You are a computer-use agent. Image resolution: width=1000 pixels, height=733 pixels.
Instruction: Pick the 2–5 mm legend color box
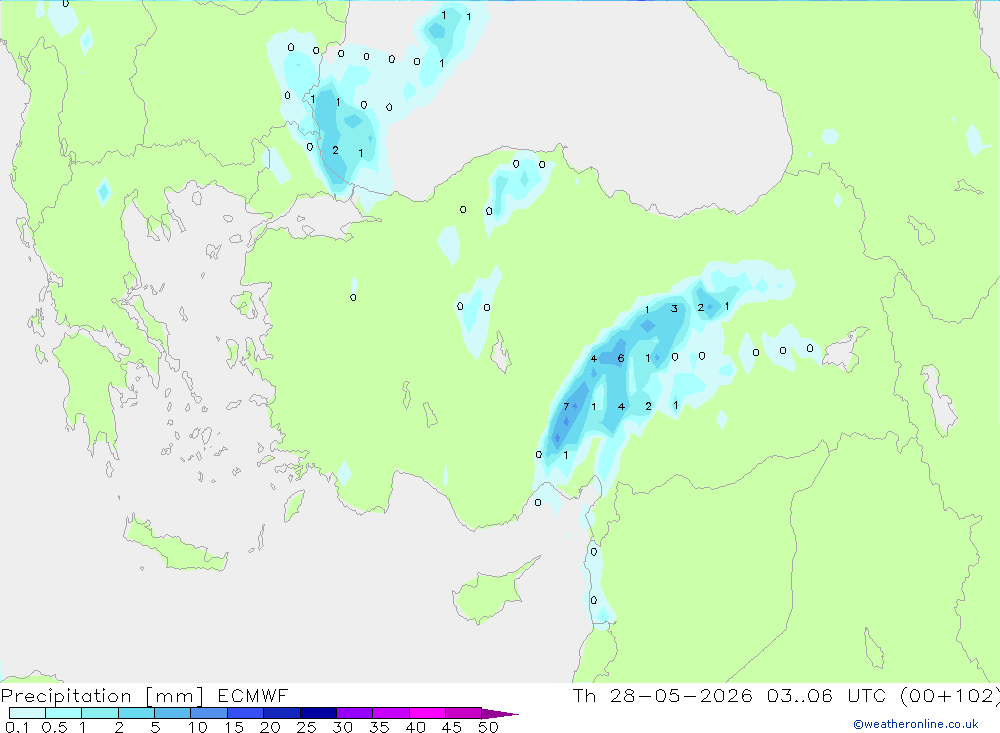(x=136, y=713)
